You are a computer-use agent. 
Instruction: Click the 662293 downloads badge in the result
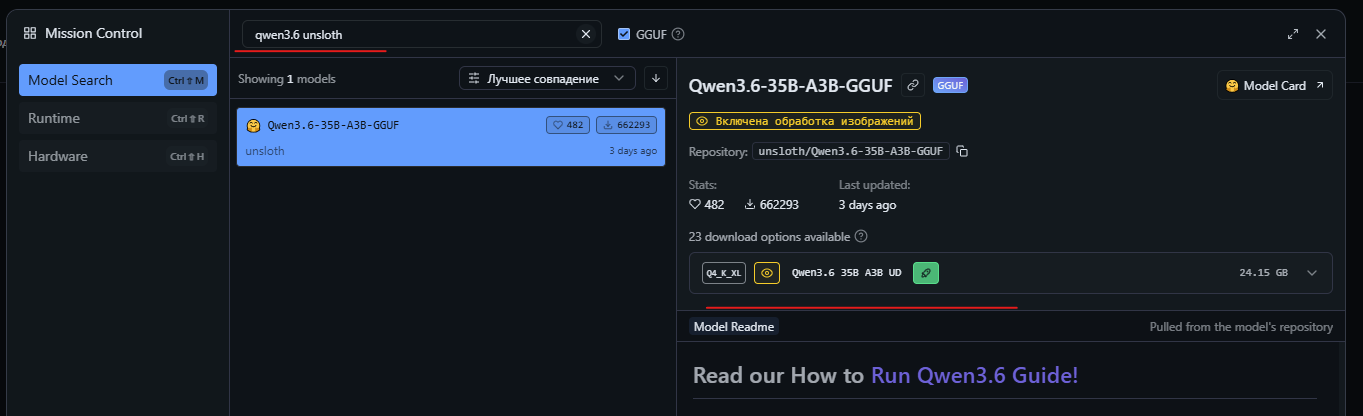point(626,125)
